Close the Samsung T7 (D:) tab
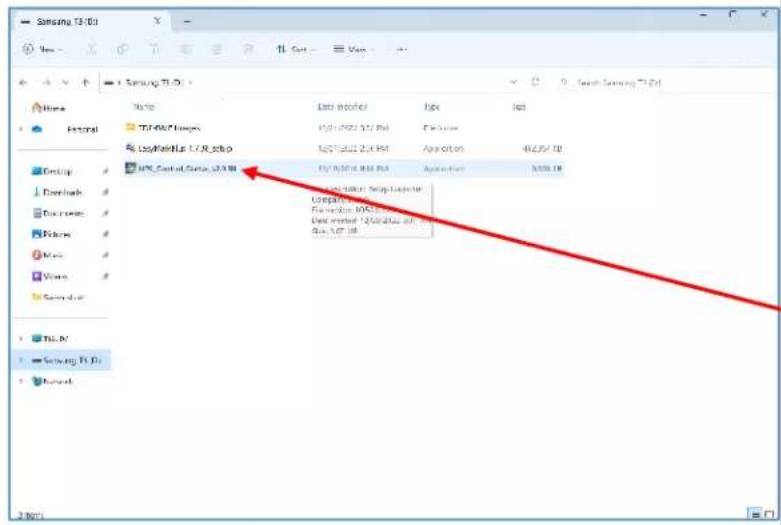781x525 pixels. [157, 21]
